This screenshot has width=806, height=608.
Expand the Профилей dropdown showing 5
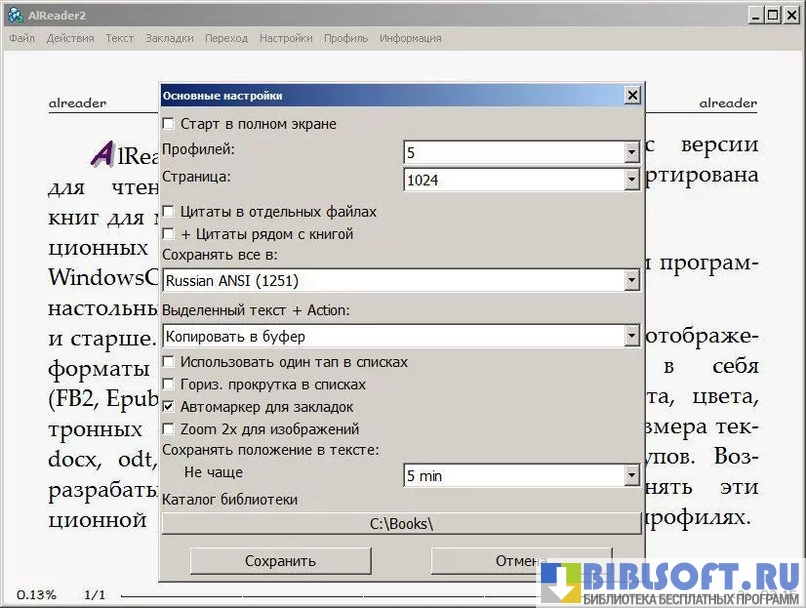click(631, 154)
